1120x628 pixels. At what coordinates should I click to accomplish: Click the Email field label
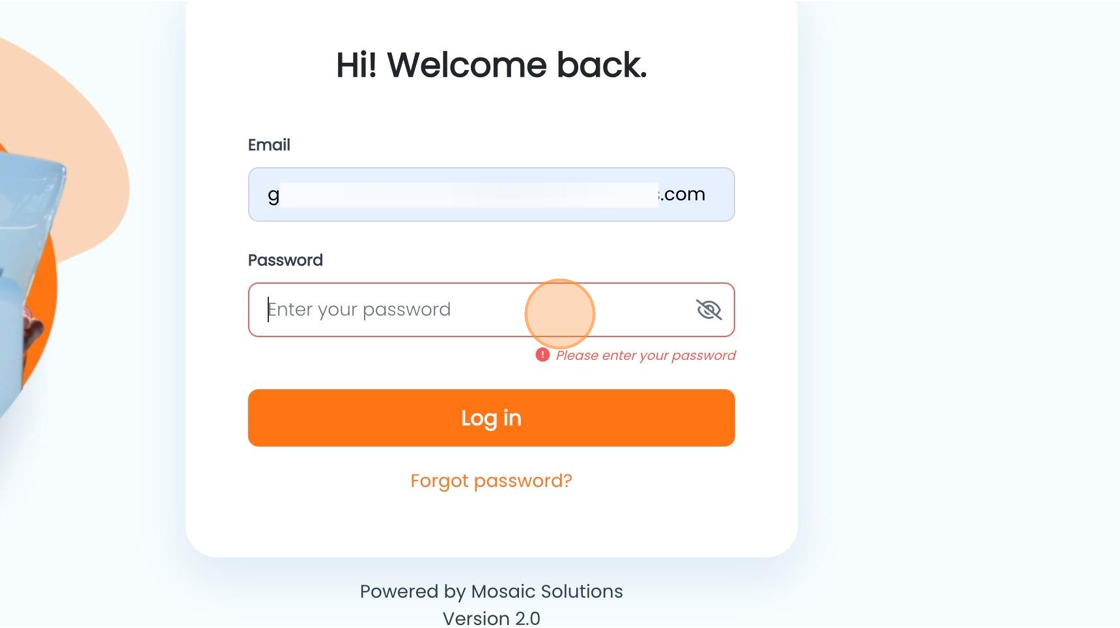pos(269,145)
